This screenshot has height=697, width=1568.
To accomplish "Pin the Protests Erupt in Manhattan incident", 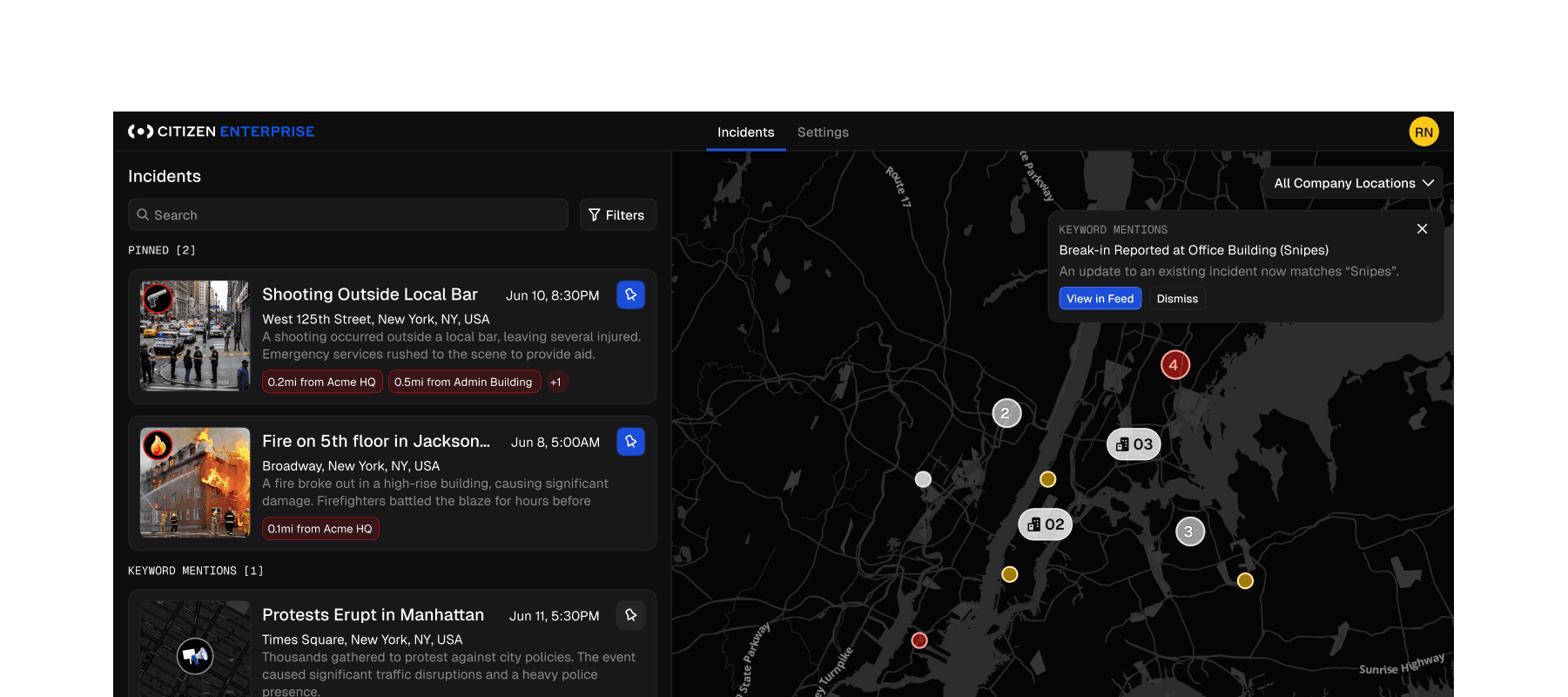I will 630,615.
